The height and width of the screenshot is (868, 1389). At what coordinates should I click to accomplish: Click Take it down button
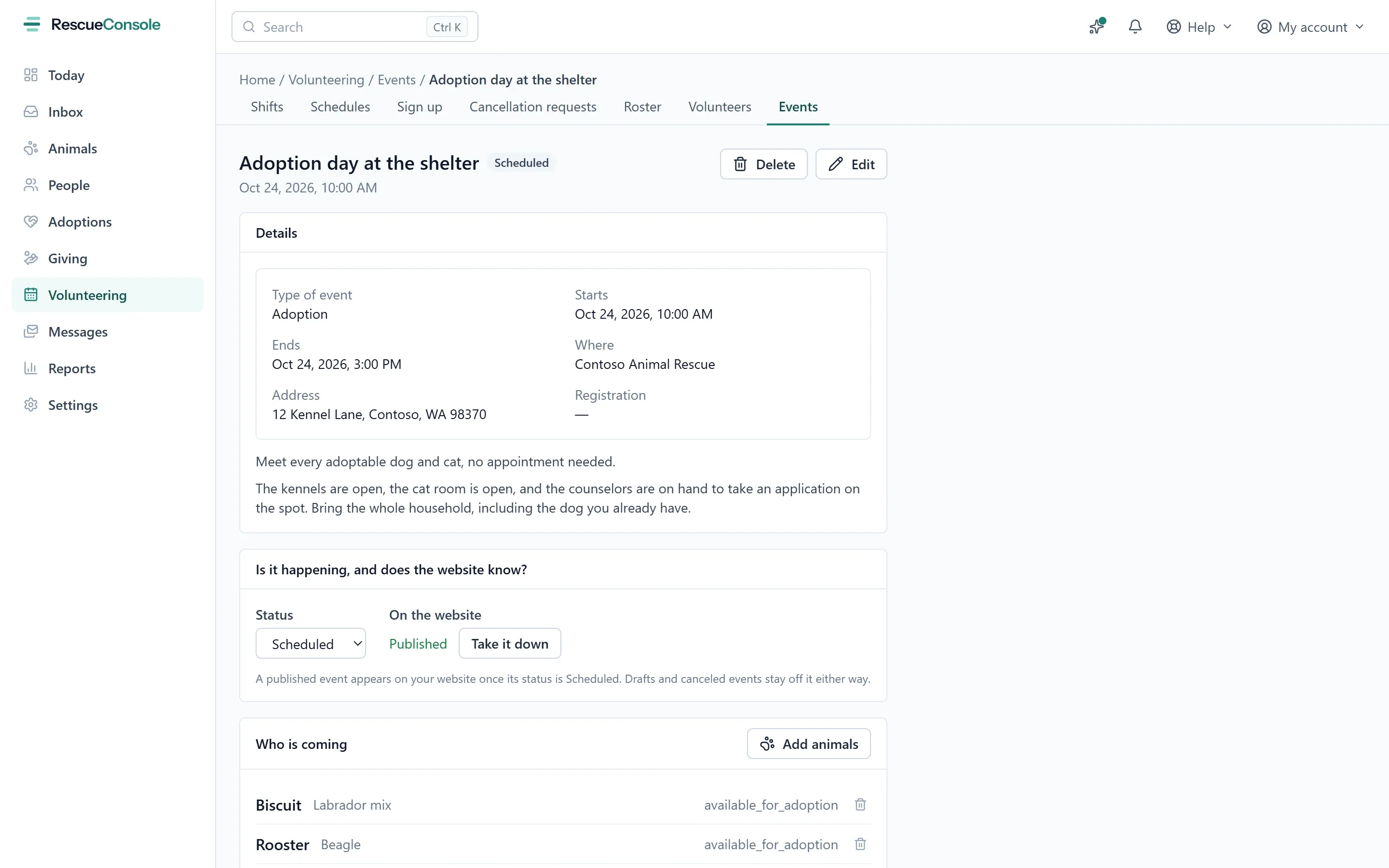pyautogui.click(x=510, y=644)
